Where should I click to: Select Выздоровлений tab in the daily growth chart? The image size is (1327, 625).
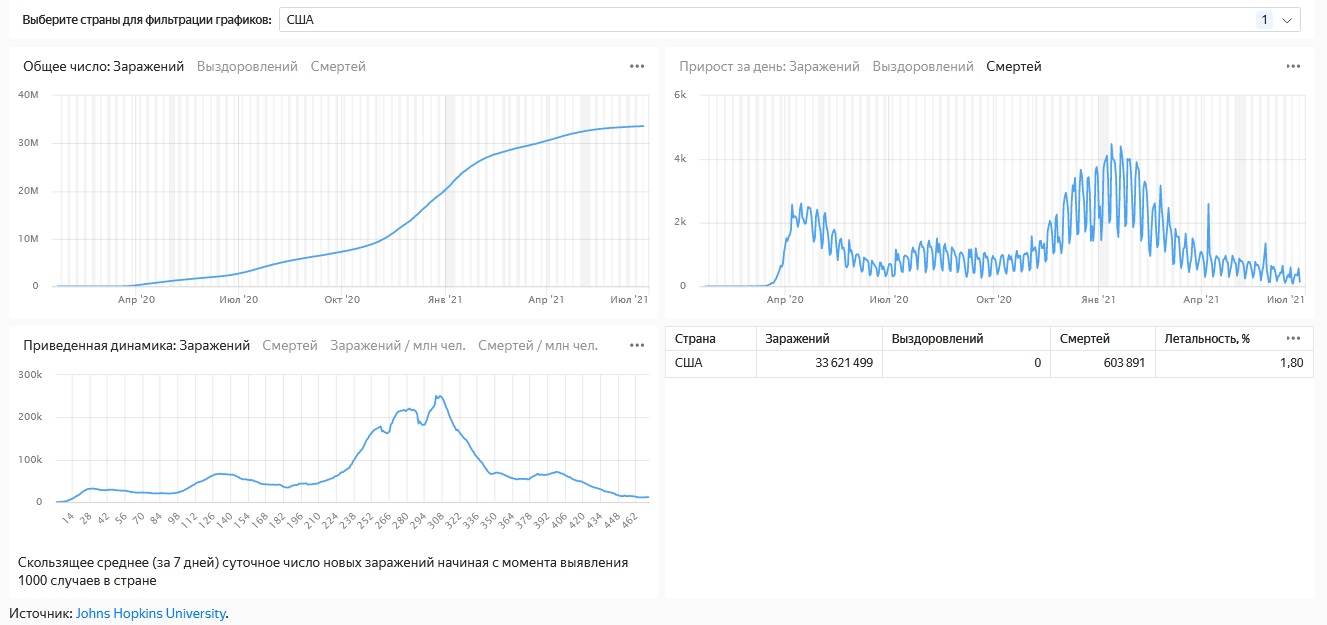pyautogui.click(x=922, y=67)
